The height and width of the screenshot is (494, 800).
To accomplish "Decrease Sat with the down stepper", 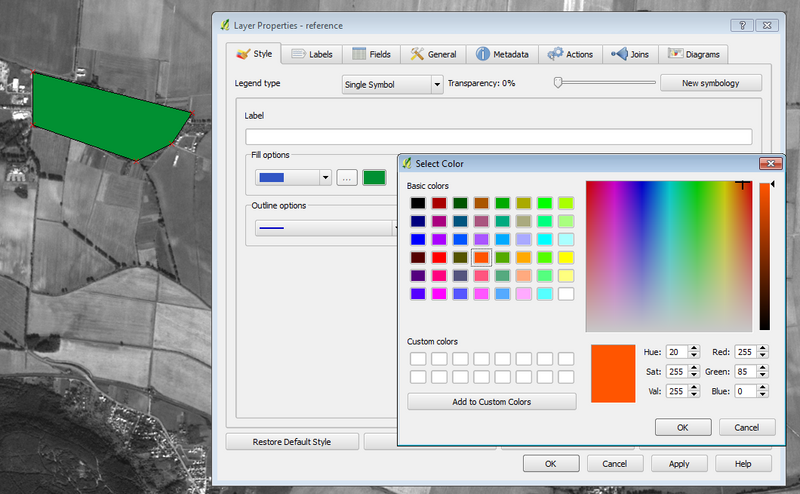I will pyautogui.click(x=693, y=375).
